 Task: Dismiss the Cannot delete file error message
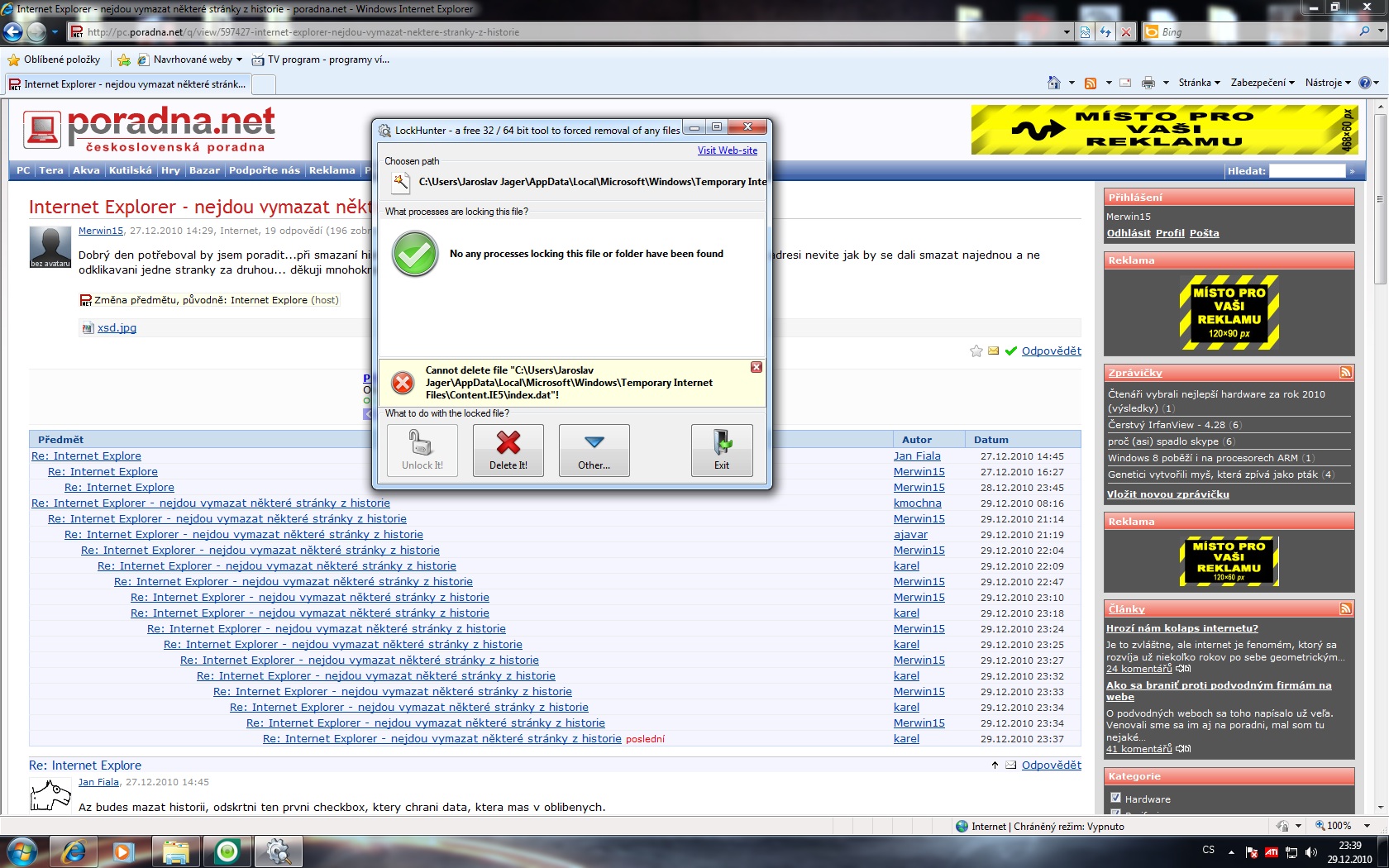pyautogui.click(x=757, y=367)
